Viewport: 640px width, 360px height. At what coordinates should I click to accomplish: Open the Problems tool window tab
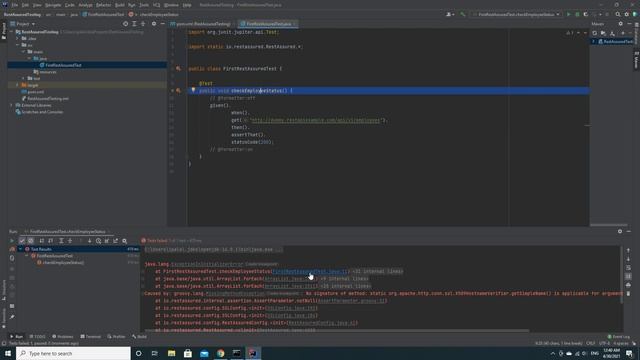click(62, 337)
